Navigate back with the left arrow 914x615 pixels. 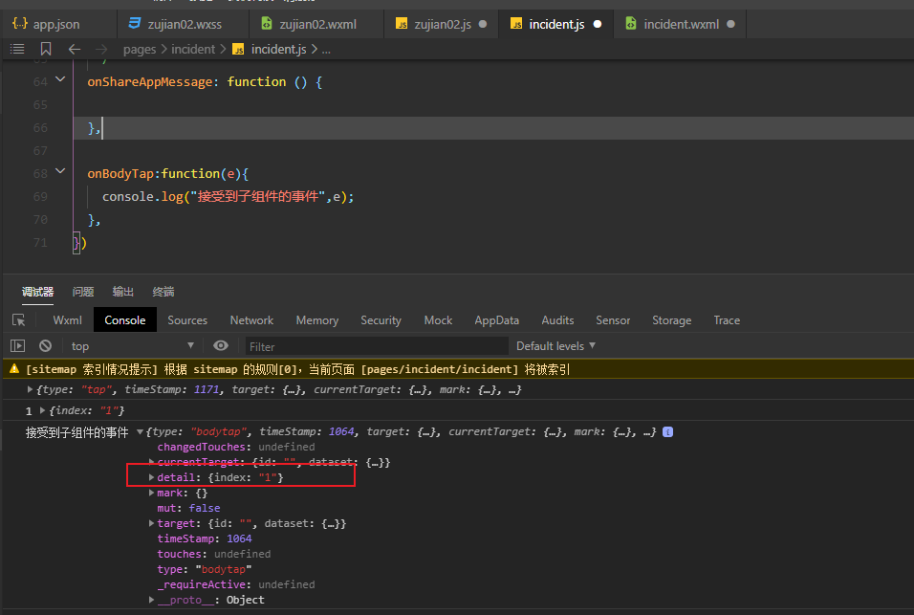coord(74,49)
